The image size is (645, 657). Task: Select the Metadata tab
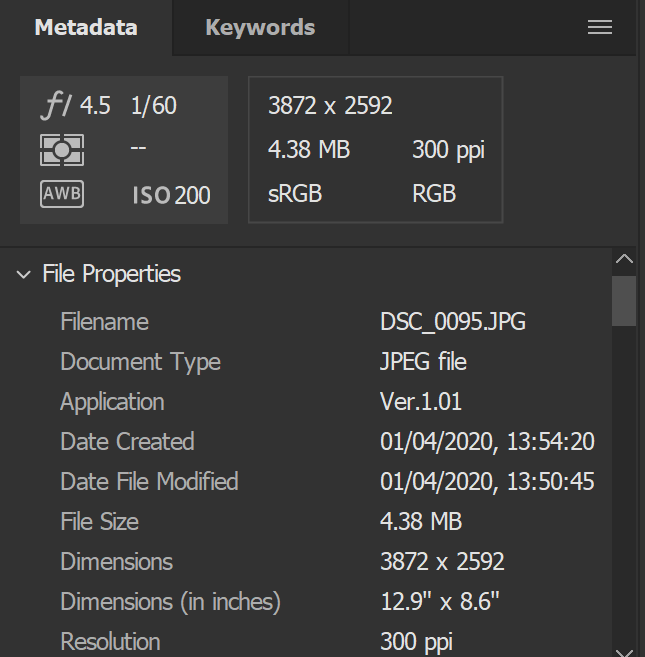pyautogui.click(x=86, y=28)
